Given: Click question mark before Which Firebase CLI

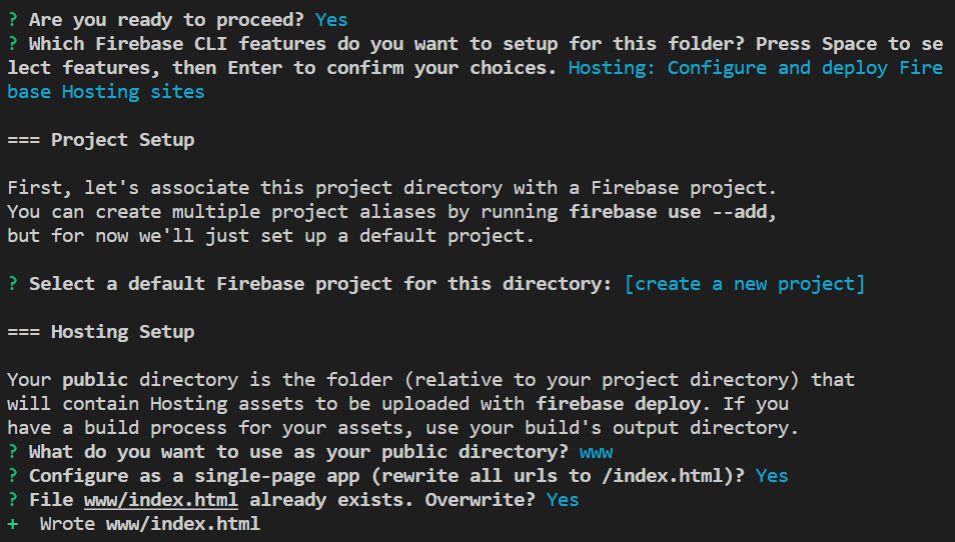Looking at the screenshot, I should tap(13, 44).
